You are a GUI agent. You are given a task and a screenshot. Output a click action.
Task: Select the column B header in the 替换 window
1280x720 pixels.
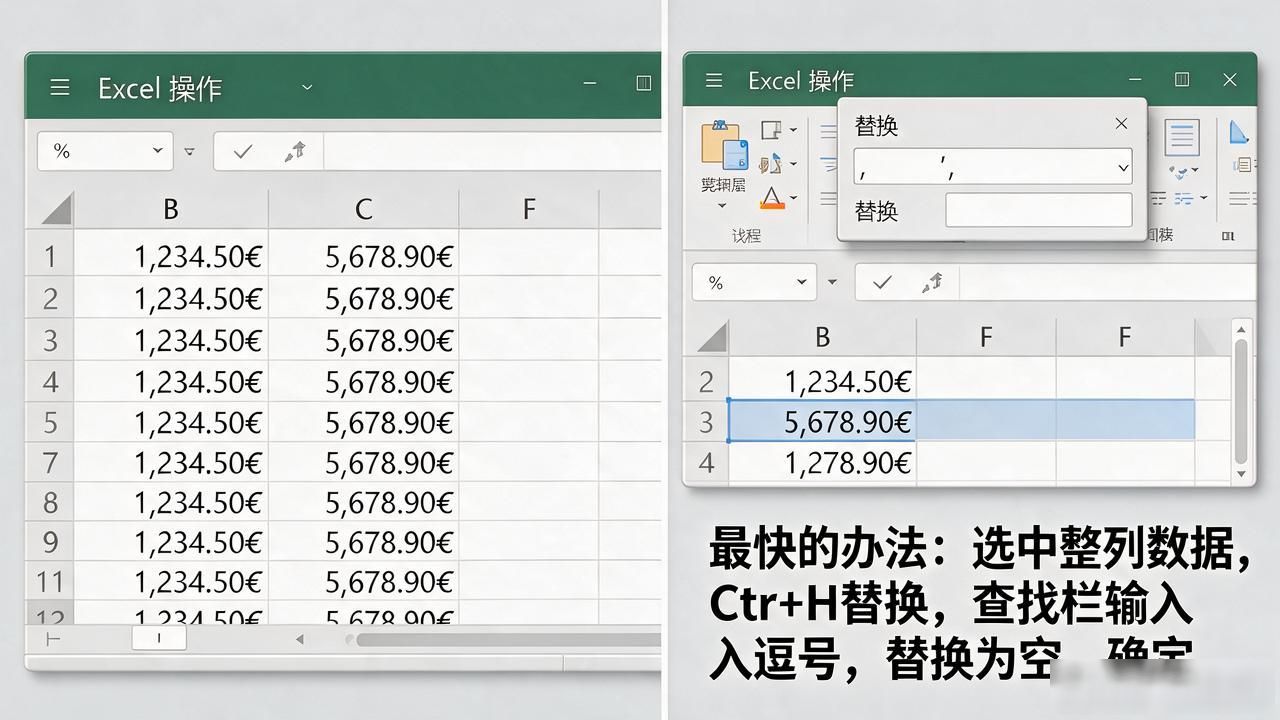point(822,337)
